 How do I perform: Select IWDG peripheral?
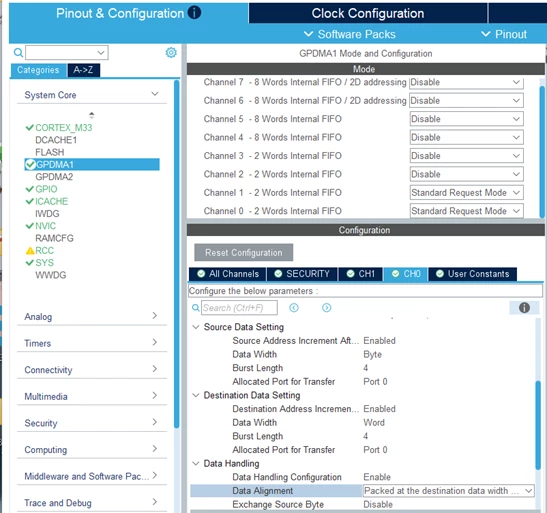click(47, 213)
